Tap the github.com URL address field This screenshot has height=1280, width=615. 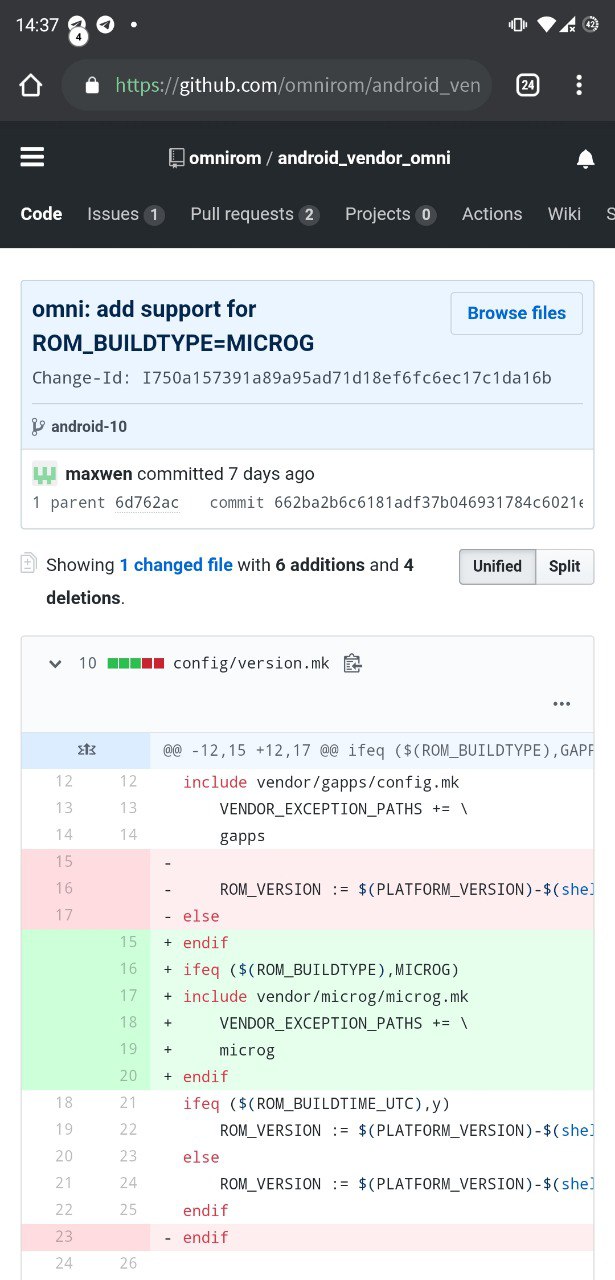pos(277,85)
